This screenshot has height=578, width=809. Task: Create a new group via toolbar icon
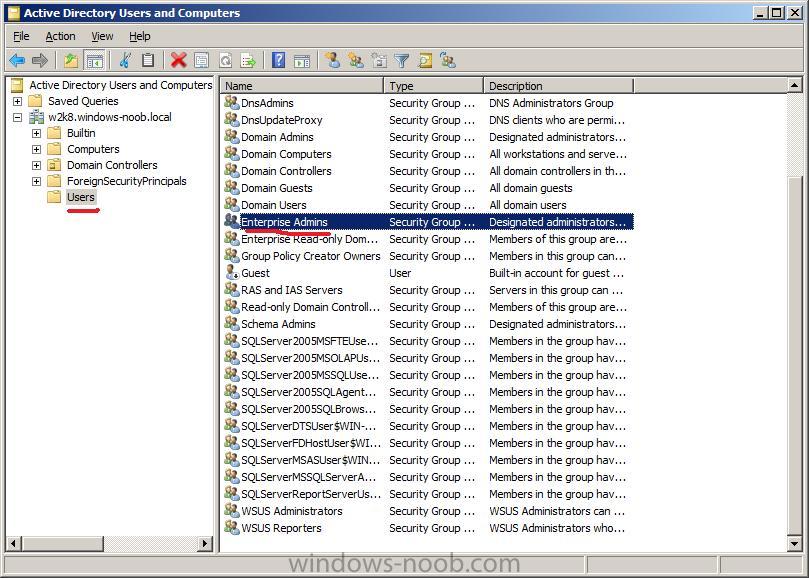355,61
